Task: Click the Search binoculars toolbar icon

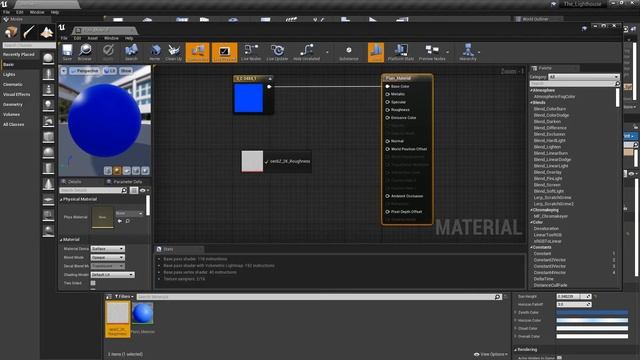Action: pyautogui.click(x=131, y=52)
